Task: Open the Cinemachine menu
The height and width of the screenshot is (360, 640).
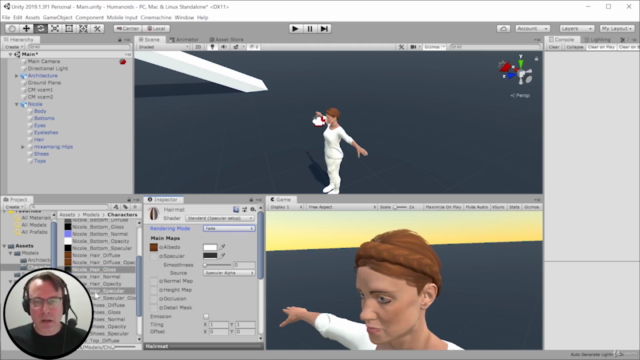Action: tap(156, 18)
